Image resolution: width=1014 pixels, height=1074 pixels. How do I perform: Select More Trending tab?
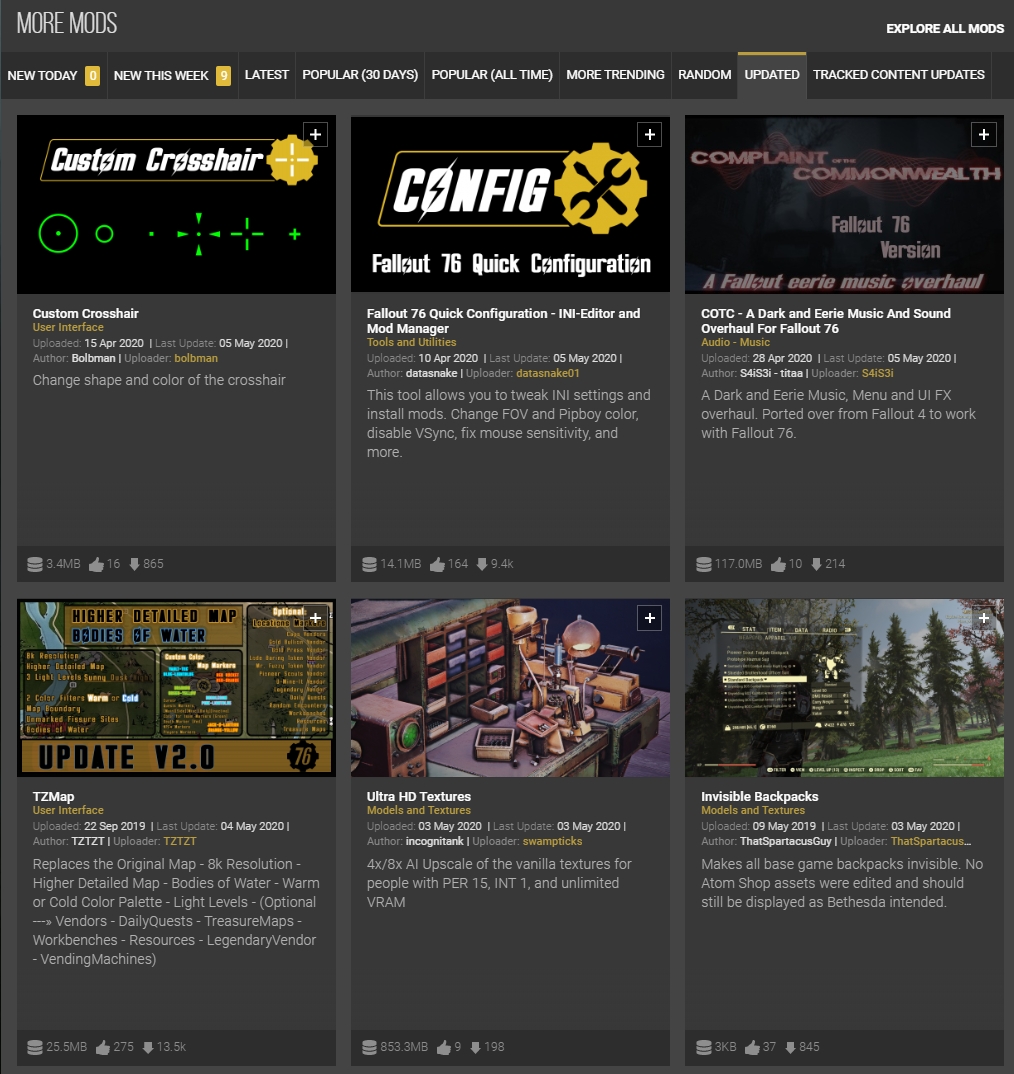[615, 75]
